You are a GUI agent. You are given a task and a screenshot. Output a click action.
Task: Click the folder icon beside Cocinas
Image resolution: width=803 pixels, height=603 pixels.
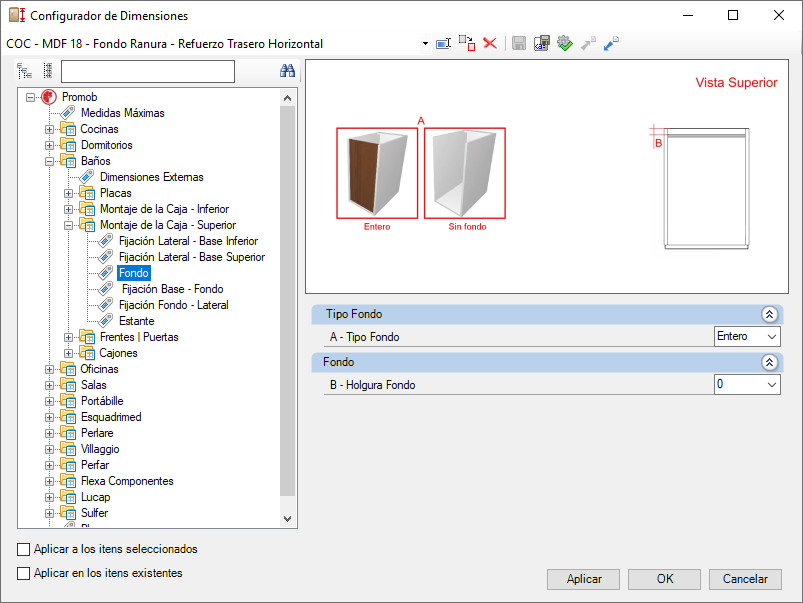[x=68, y=129]
